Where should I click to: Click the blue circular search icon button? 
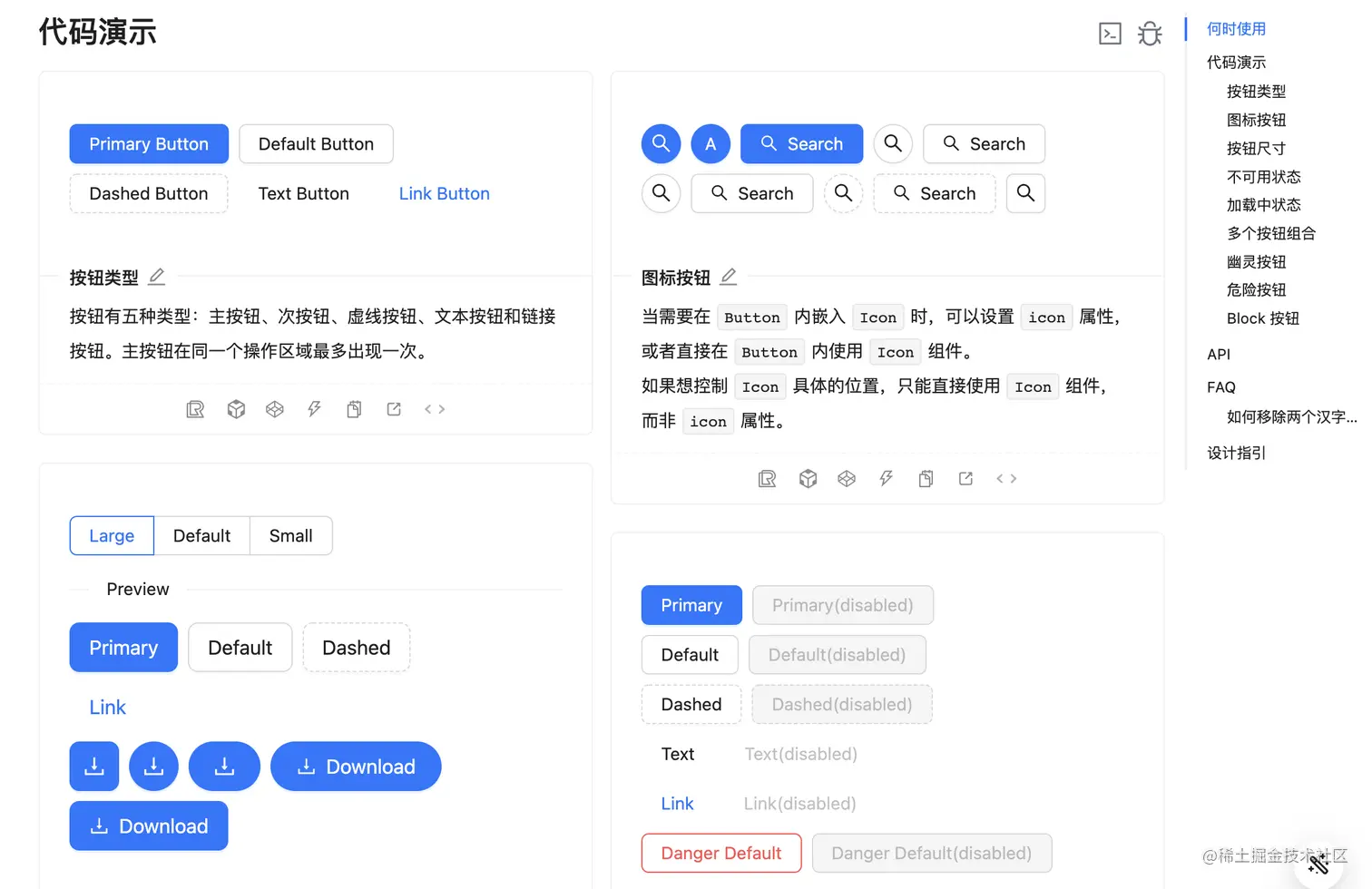661,143
